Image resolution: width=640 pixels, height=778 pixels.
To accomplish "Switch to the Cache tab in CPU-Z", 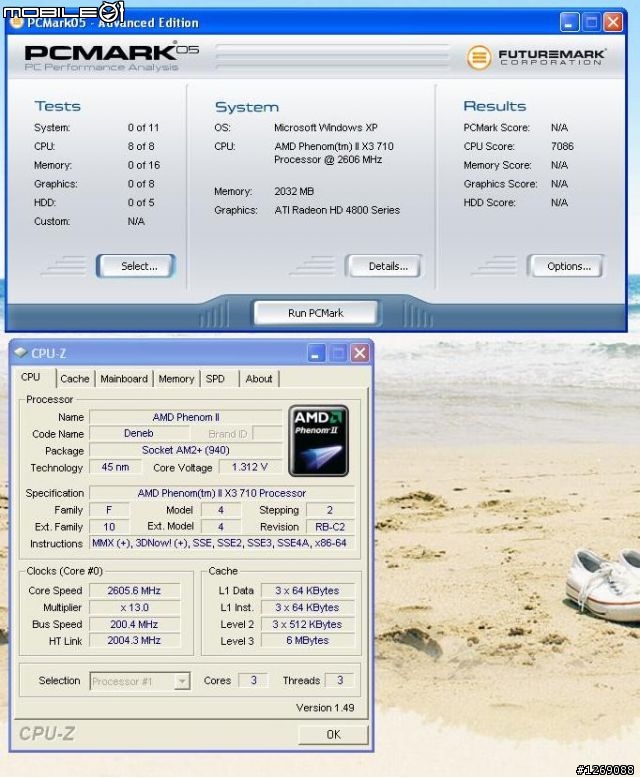I will (75, 379).
